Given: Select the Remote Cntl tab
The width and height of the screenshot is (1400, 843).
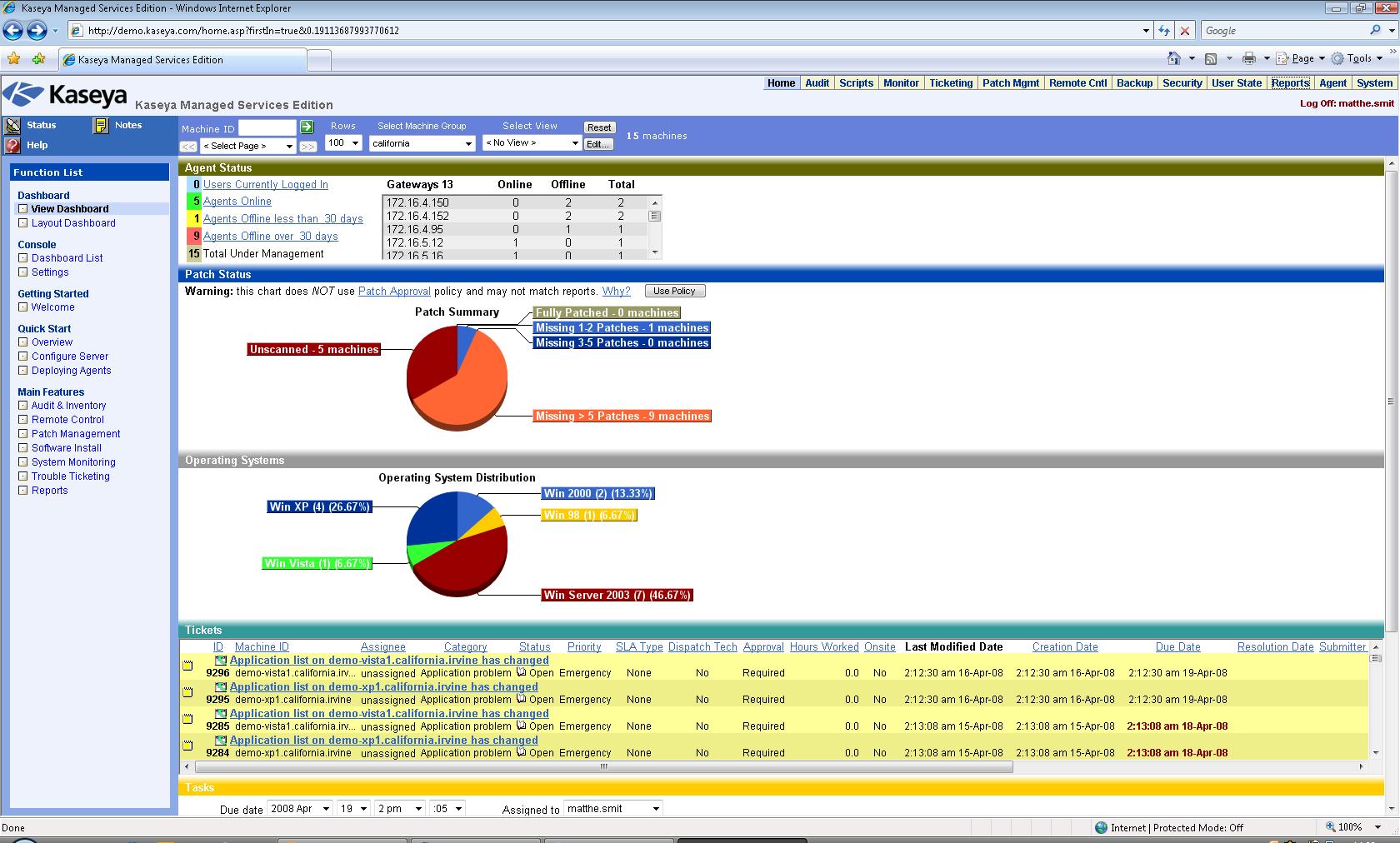Looking at the screenshot, I should (1078, 83).
